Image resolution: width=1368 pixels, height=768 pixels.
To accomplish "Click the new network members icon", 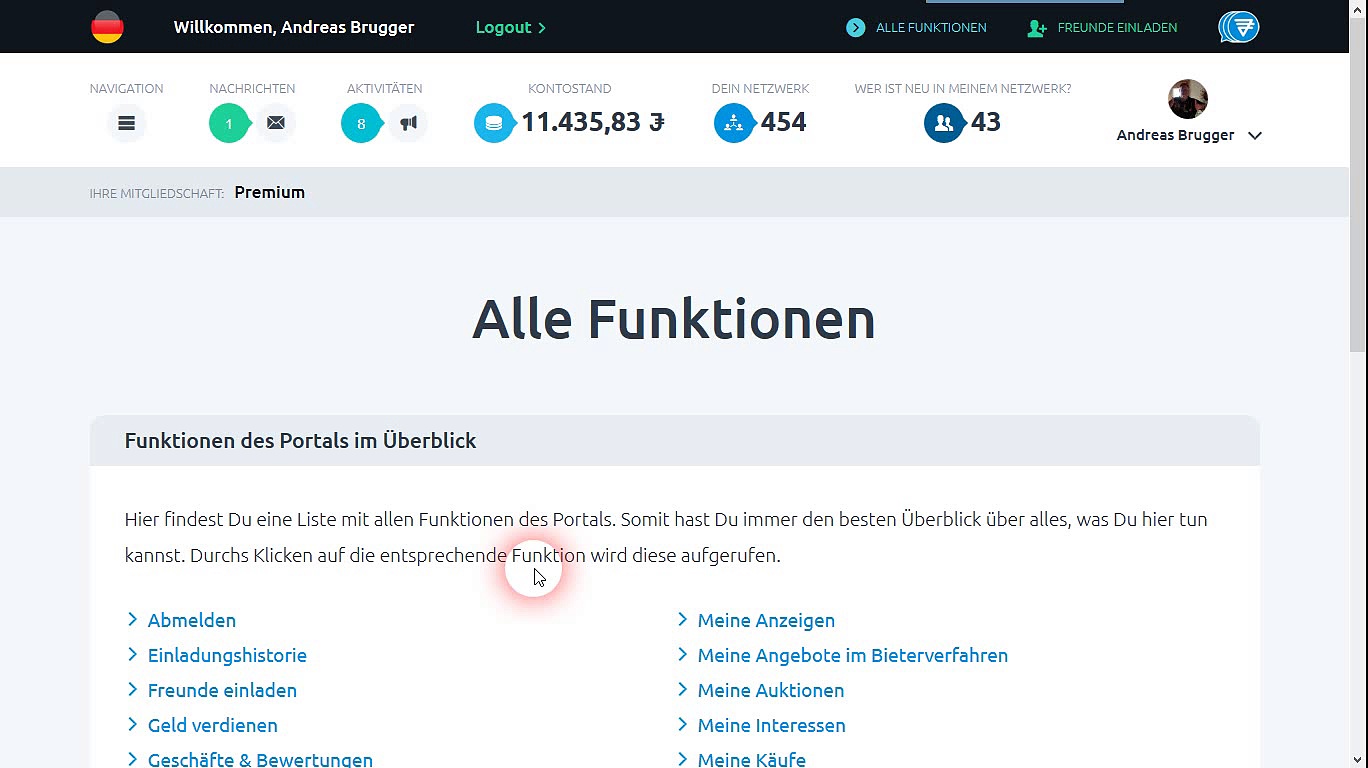I will (943, 123).
